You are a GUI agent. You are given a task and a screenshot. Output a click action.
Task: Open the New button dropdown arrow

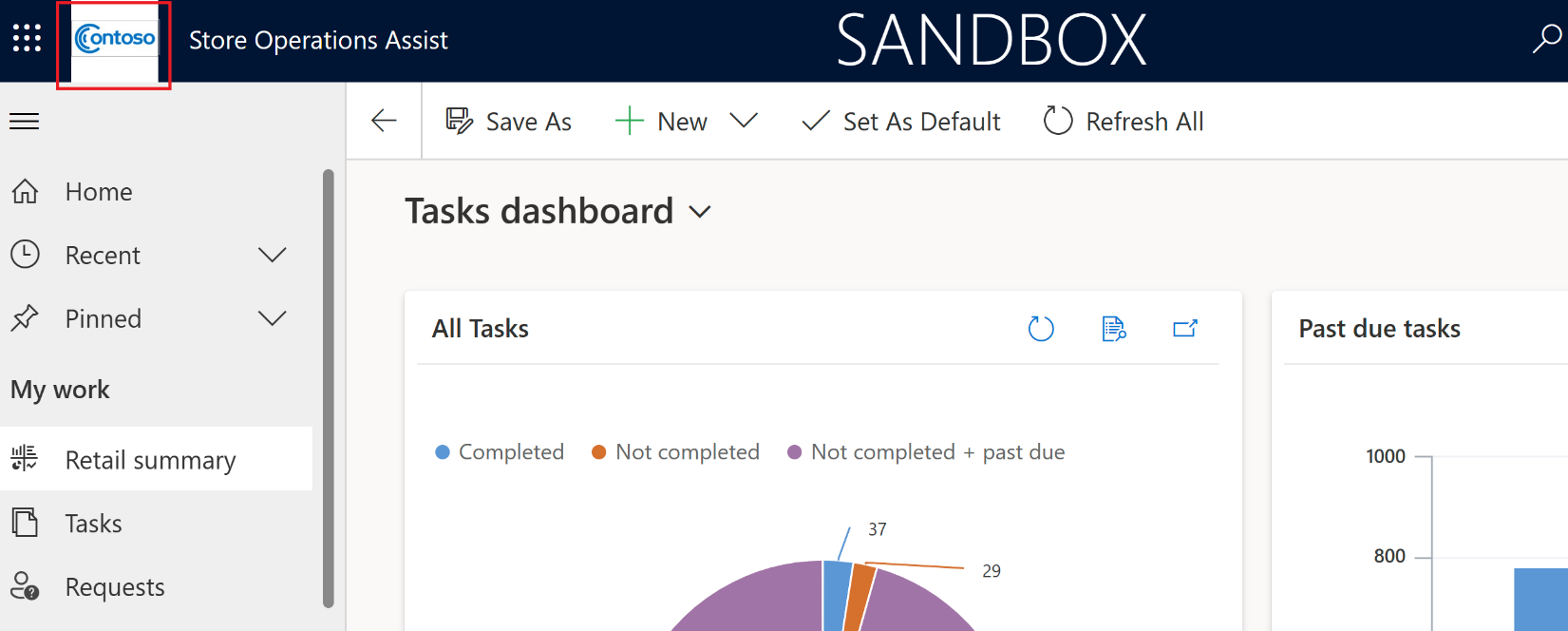744,121
